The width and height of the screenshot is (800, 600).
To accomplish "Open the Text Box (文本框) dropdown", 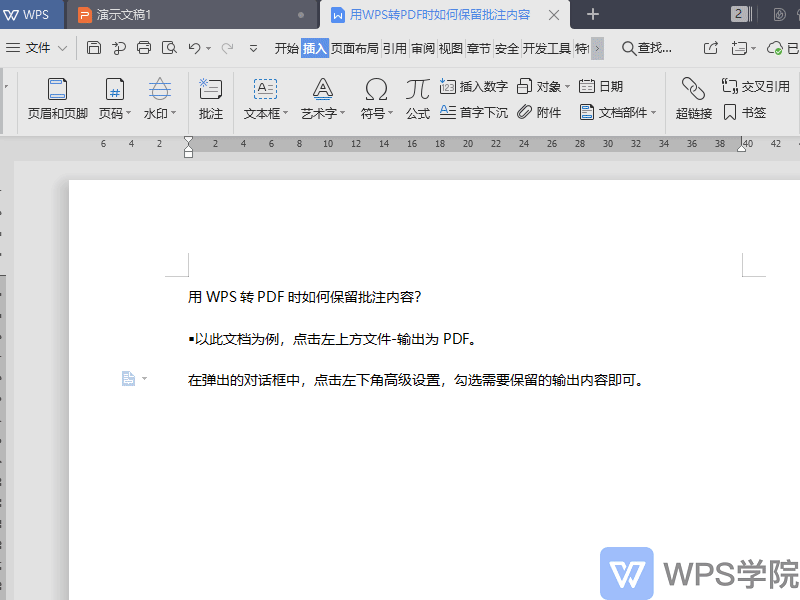I will pyautogui.click(x=285, y=114).
